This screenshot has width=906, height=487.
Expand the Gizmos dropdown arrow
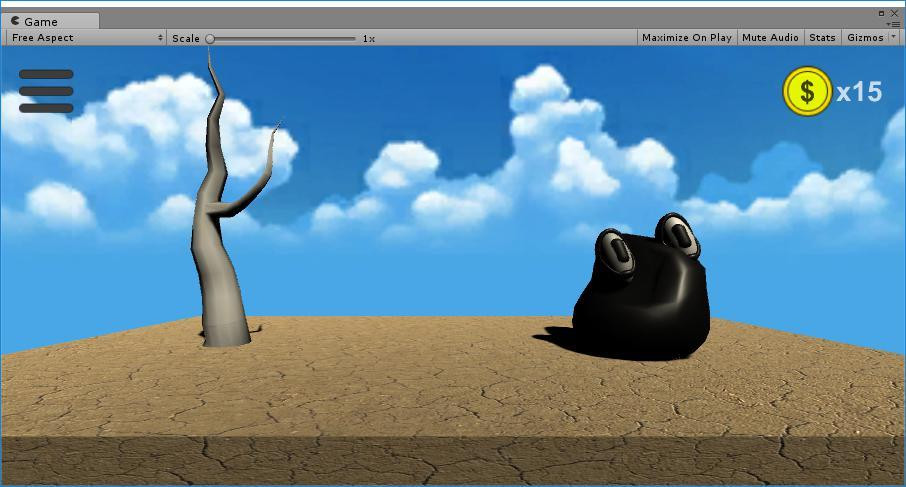click(x=894, y=37)
